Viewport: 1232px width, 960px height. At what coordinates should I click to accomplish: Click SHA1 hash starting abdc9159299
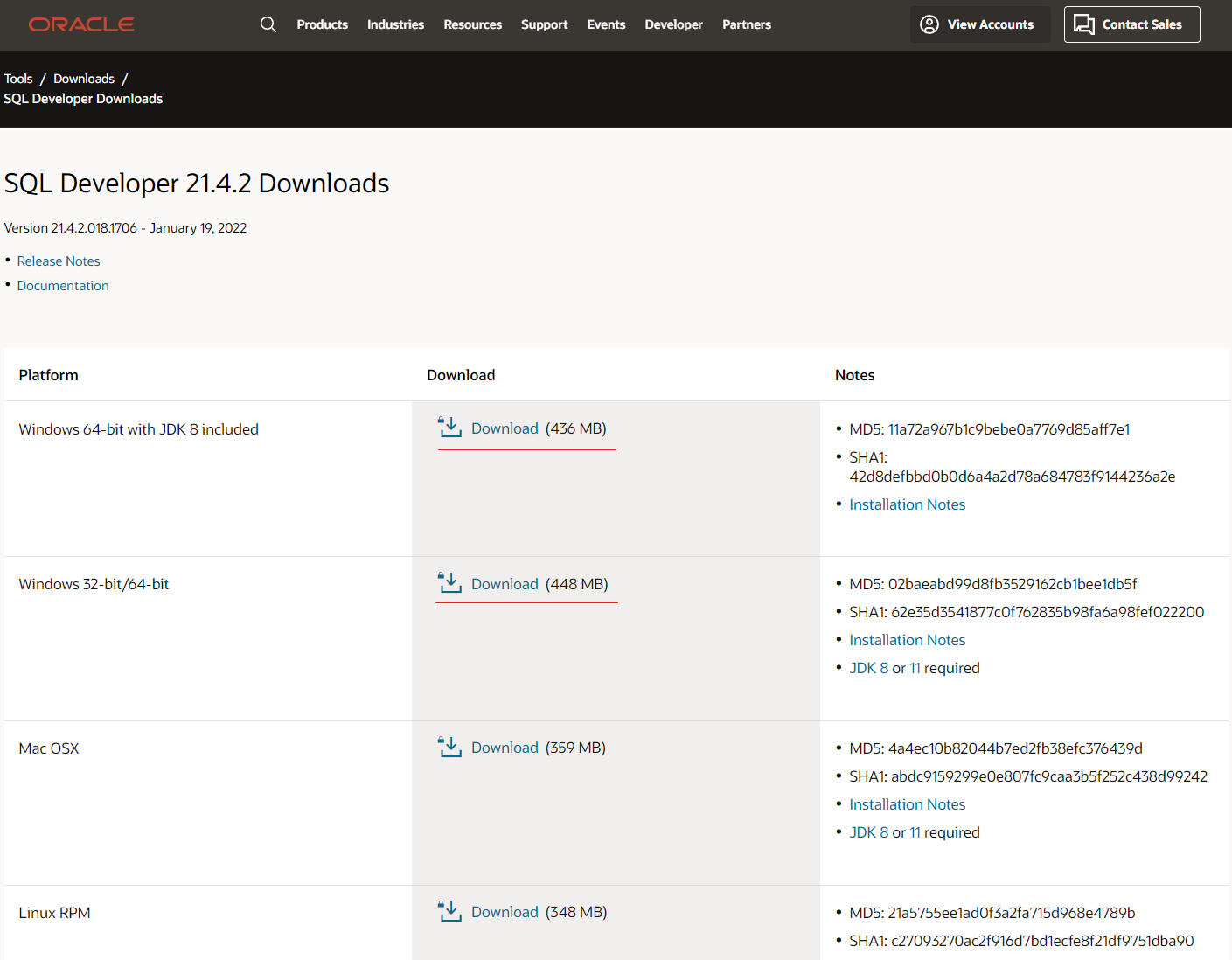pos(1028,776)
